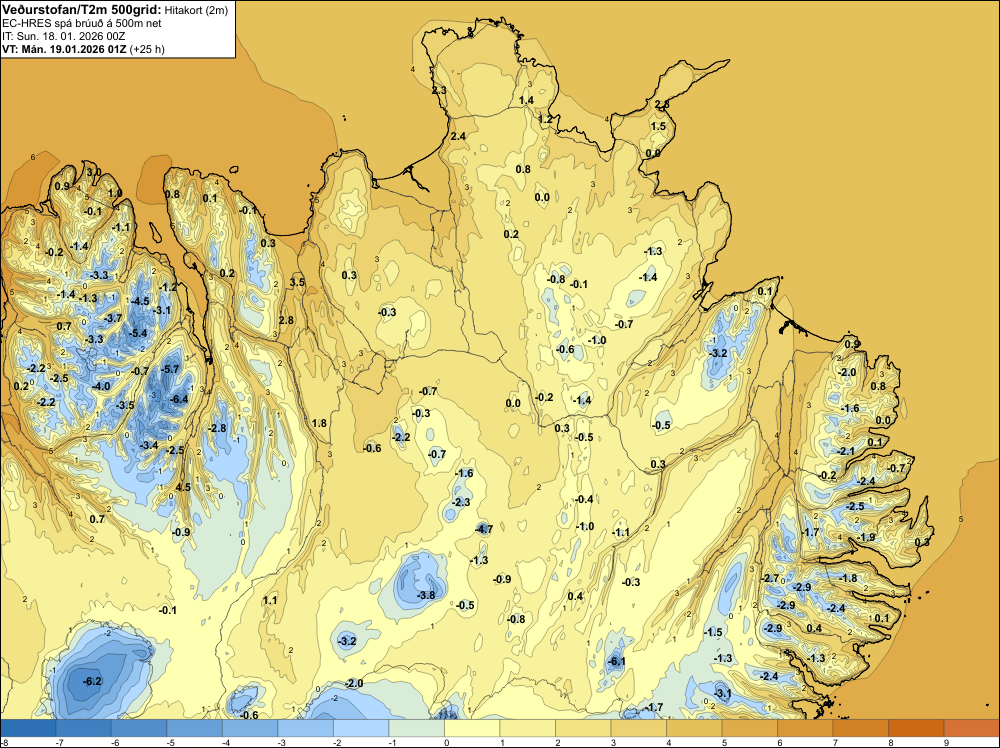Click the darkest blue legend segment between -8 and -7
The height and width of the screenshot is (748, 1000).
click(28, 728)
